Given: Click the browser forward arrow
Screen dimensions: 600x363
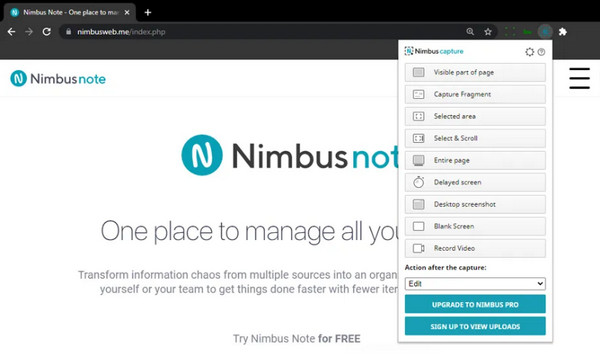Looking at the screenshot, I should [x=29, y=32].
